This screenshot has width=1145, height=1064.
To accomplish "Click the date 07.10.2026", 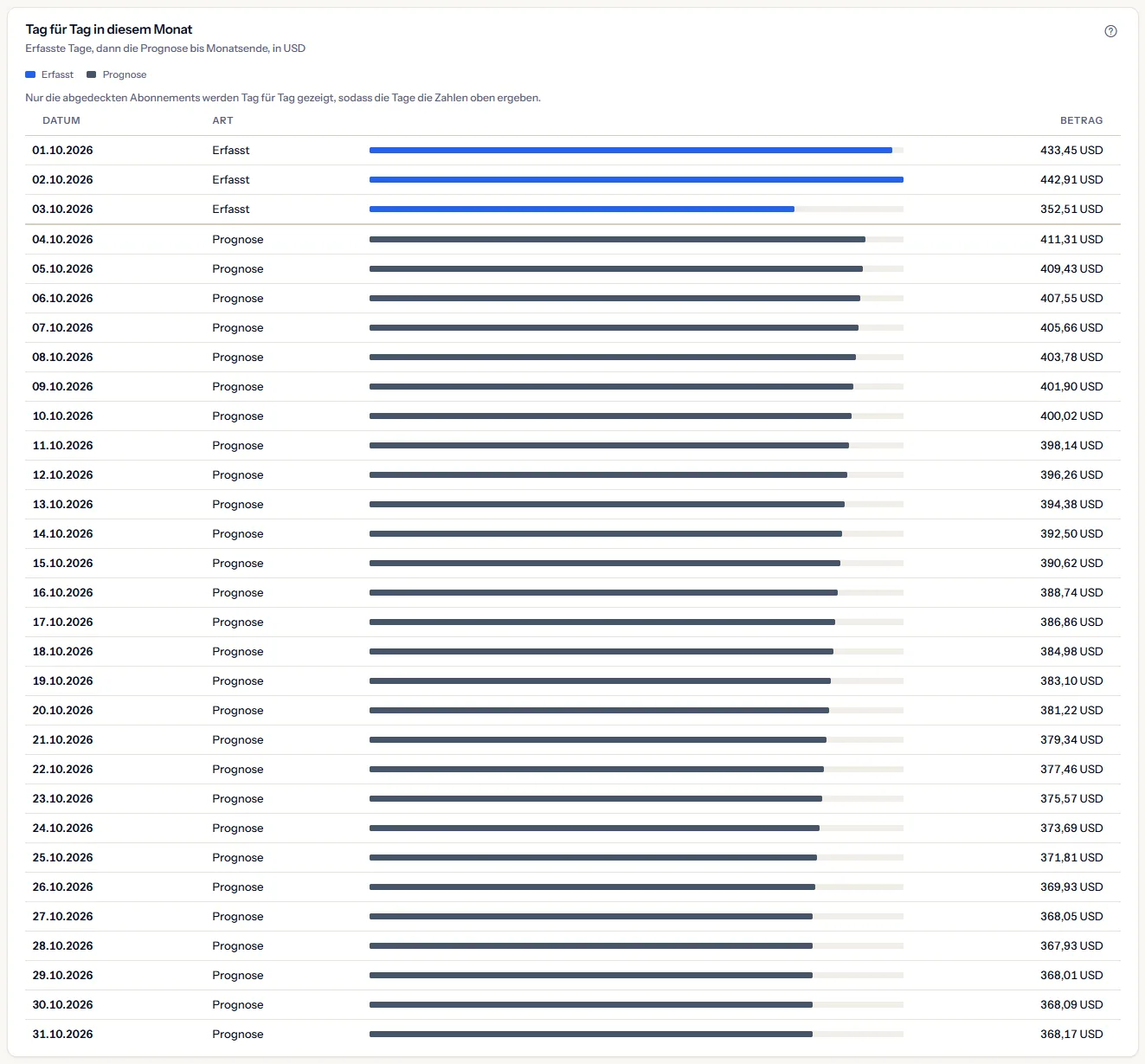I will pos(62,327).
